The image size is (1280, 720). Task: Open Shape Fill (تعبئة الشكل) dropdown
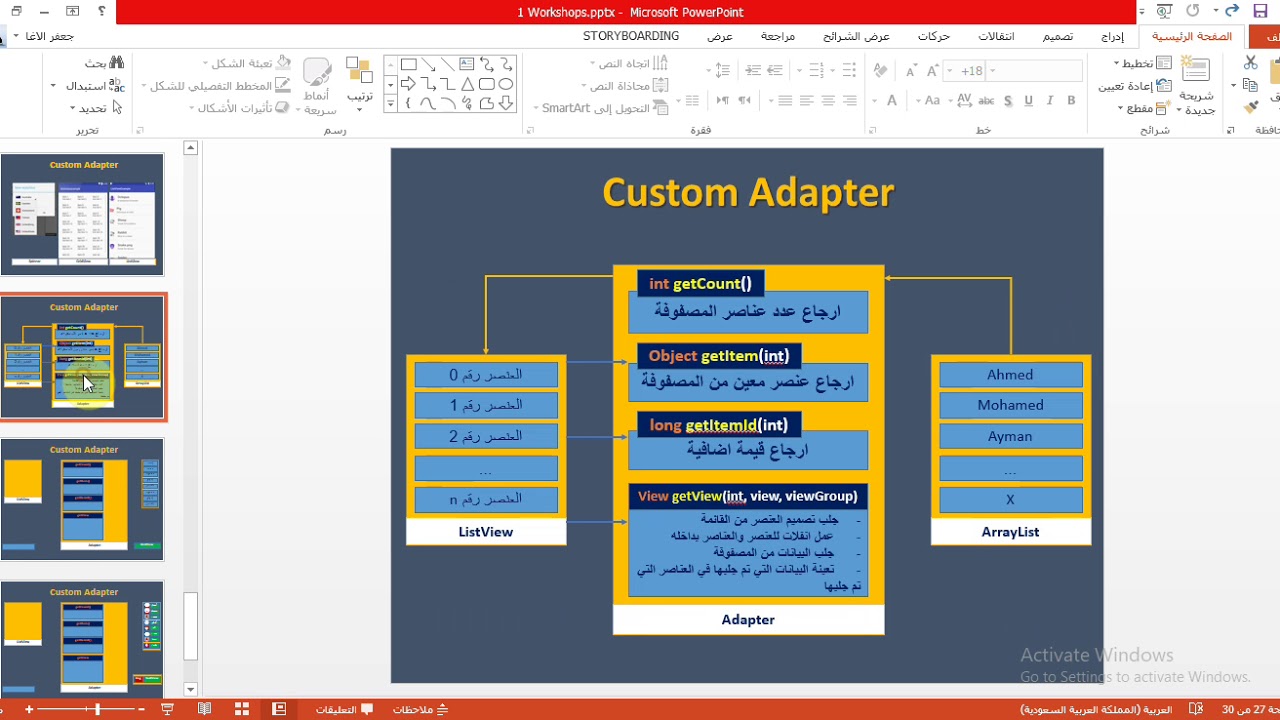point(245,63)
